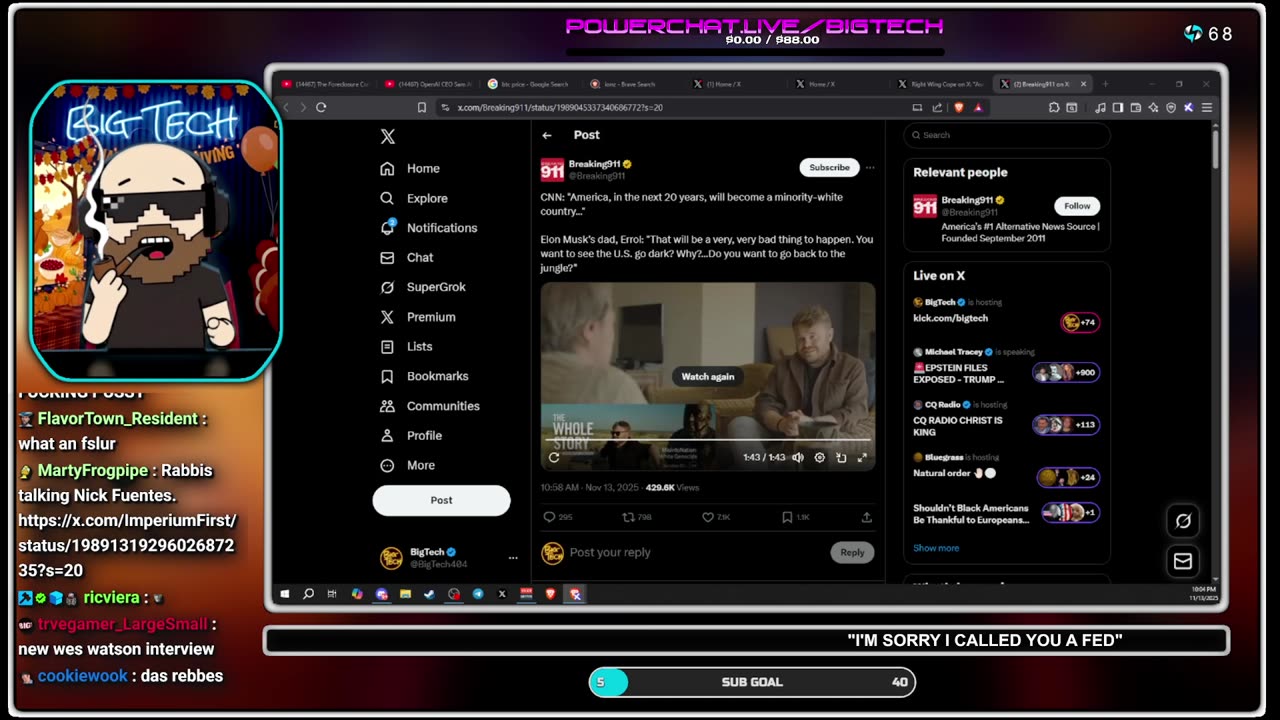Image resolution: width=1280 pixels, height=720 pixels.
Task: Open Chat in the X sidebar
Action: pos(407,258)
